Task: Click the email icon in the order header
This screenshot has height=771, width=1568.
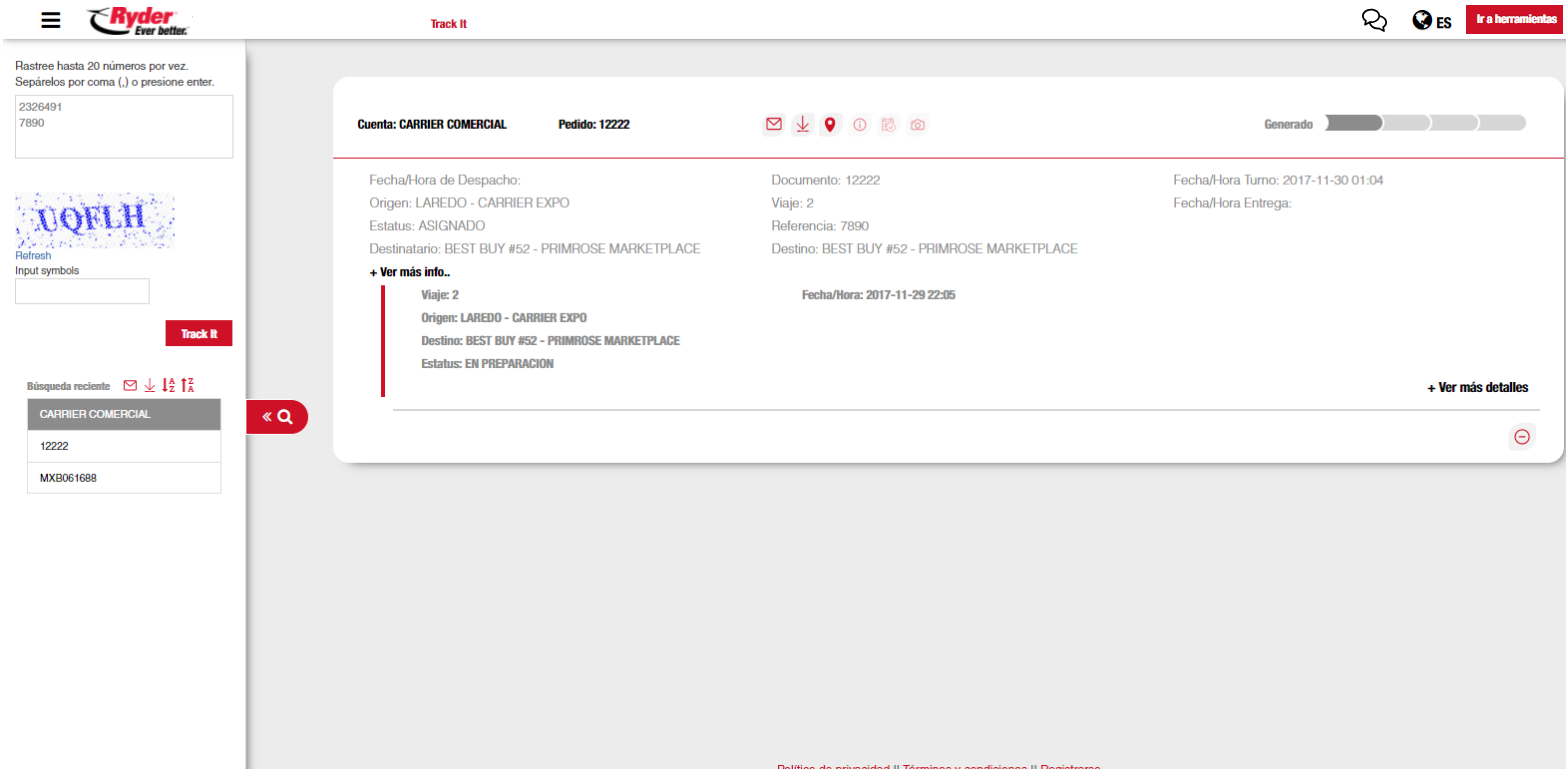Action: point(773,125)
